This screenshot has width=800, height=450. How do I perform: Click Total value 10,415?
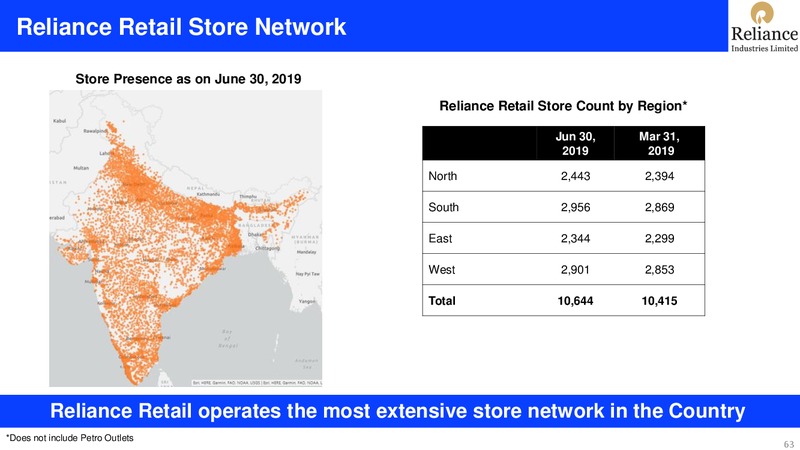tap(659, 301)
